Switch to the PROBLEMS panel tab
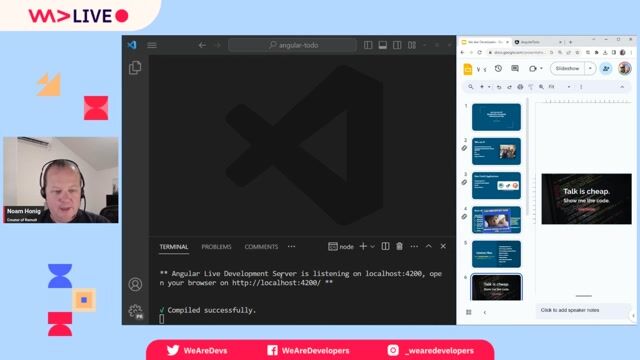This screenshot has width=640, height=360. click(216, 247)
